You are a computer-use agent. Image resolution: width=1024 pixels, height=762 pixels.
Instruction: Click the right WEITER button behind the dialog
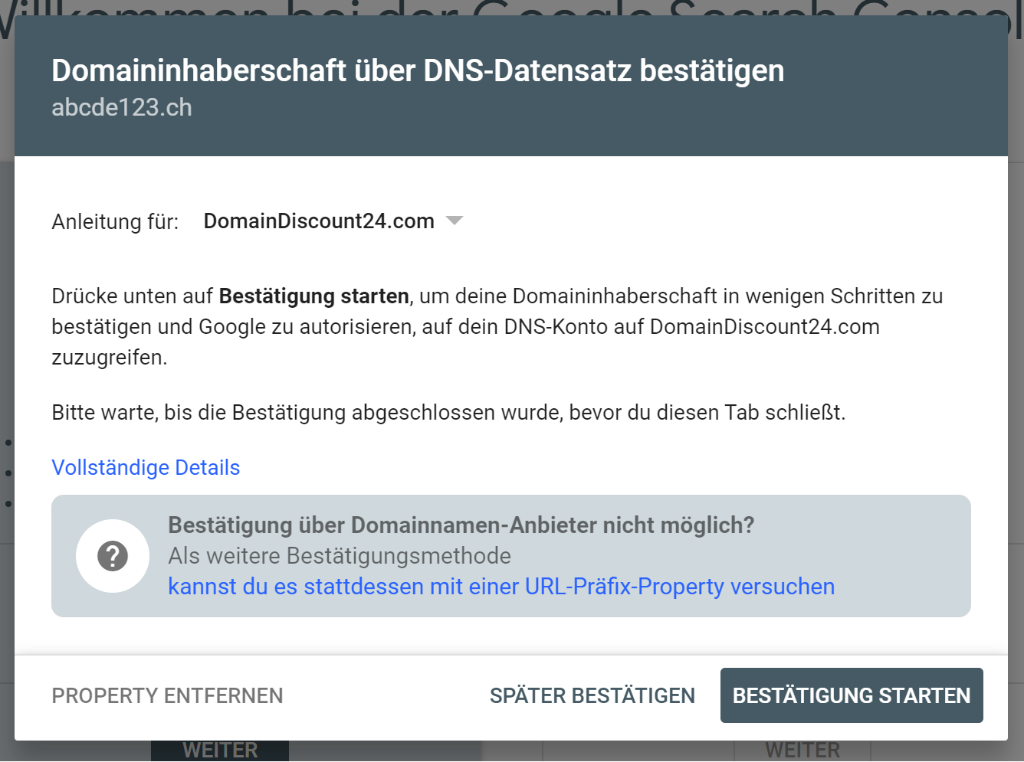(803, 750)
